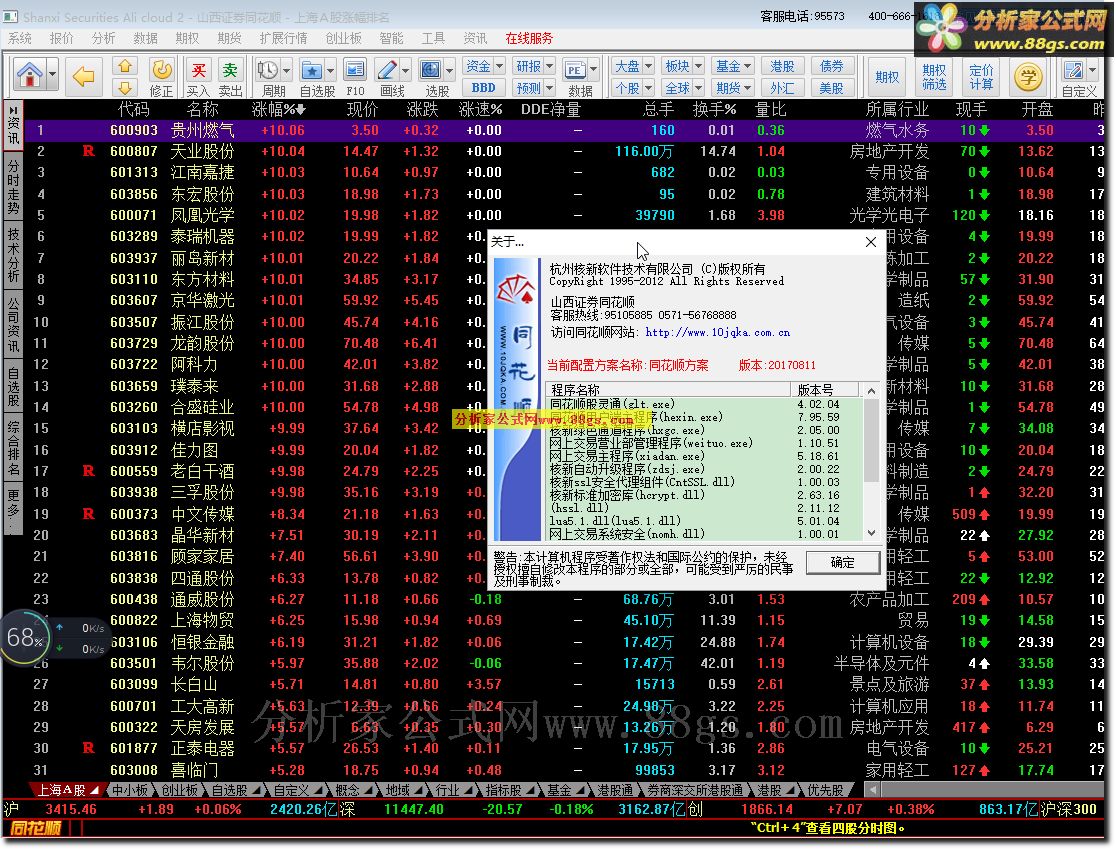Open the PE 数据 toolbar icon
Screen dimensions: 1116x849
575,70
